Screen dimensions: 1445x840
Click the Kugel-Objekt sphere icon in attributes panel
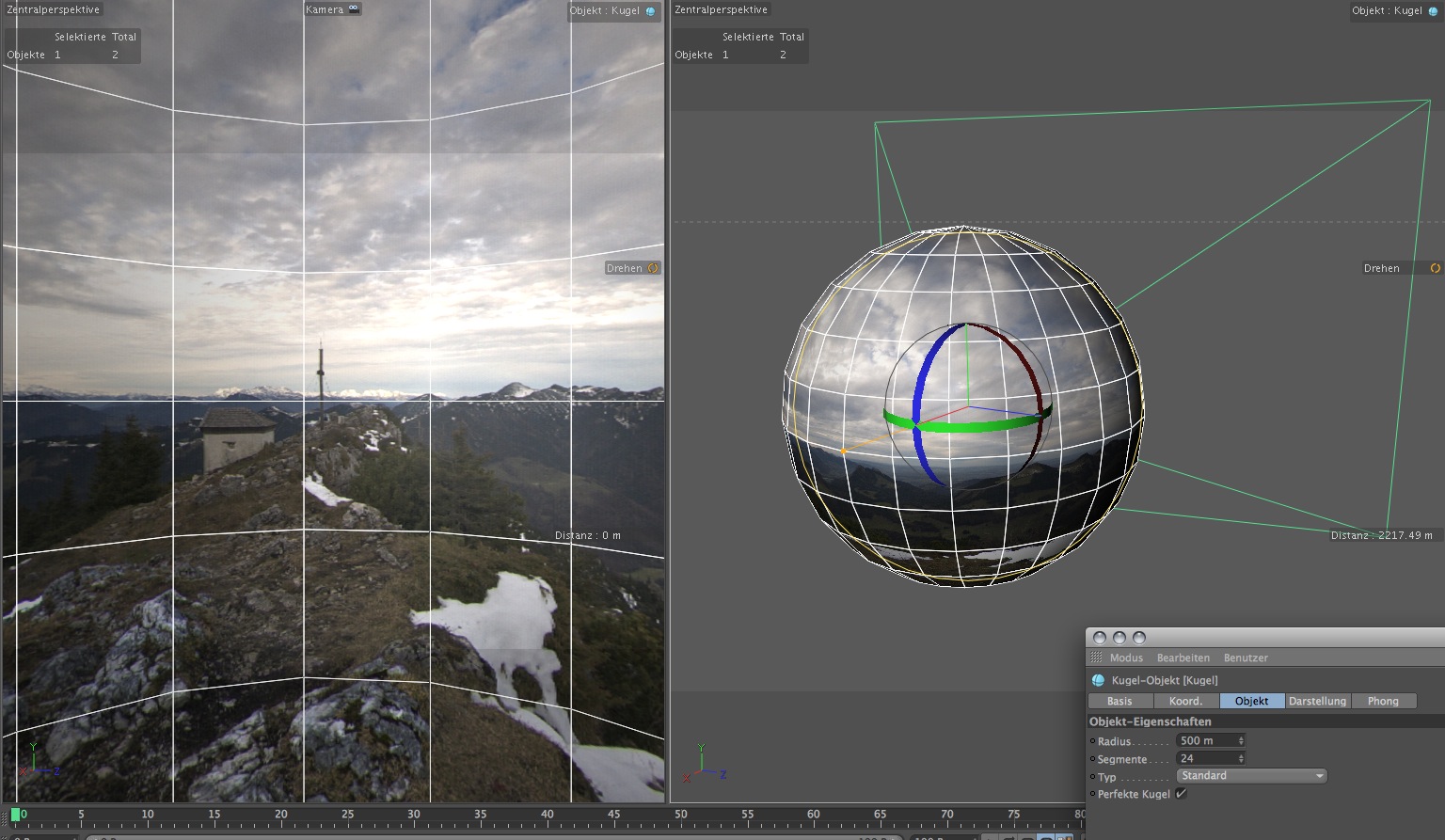(x=1098, y=680)
